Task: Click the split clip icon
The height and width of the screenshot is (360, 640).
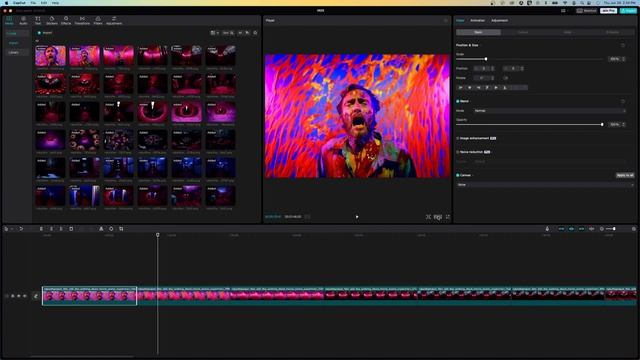Action: [41, 229]
